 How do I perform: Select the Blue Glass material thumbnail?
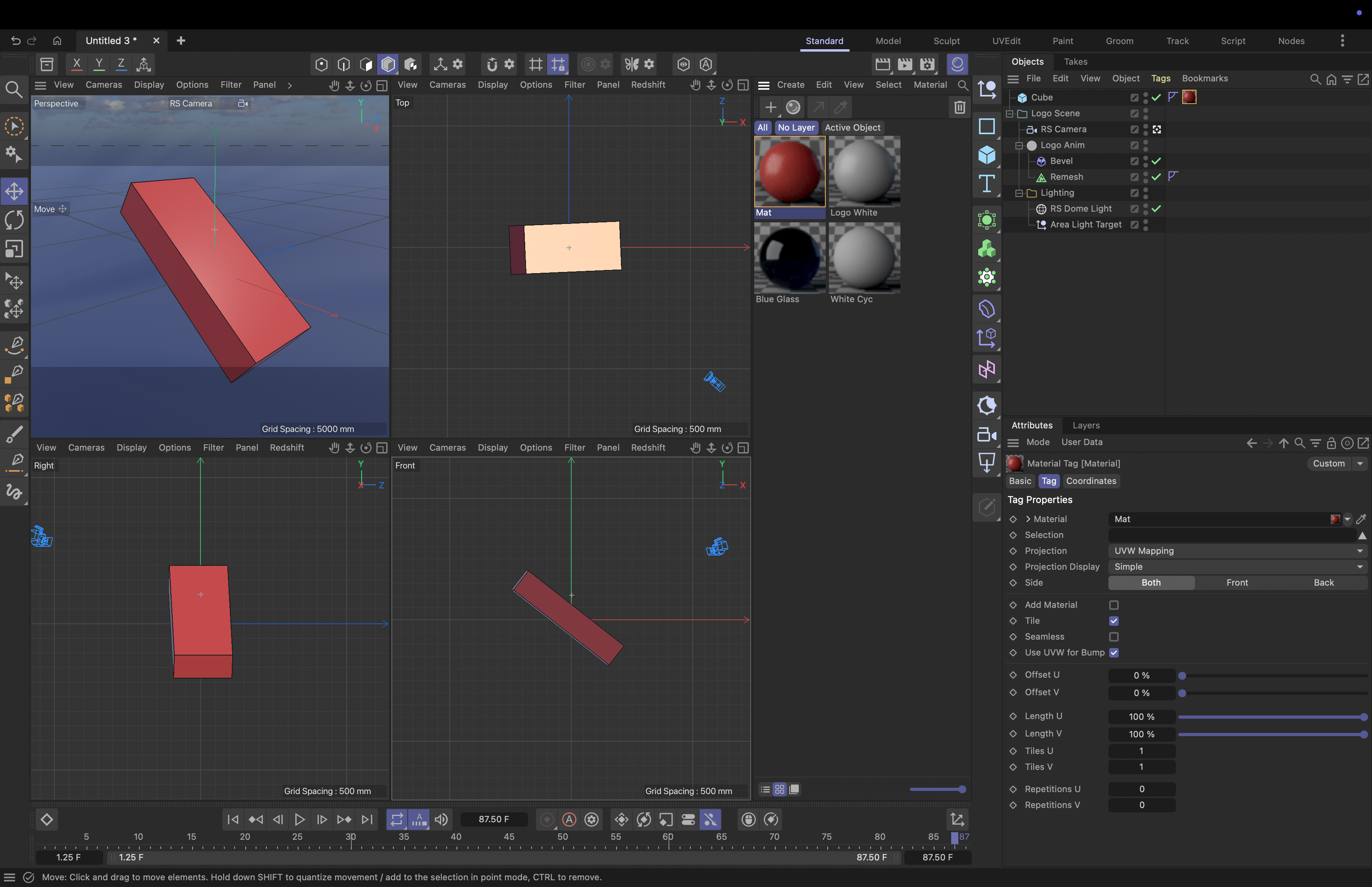point(789,258)
